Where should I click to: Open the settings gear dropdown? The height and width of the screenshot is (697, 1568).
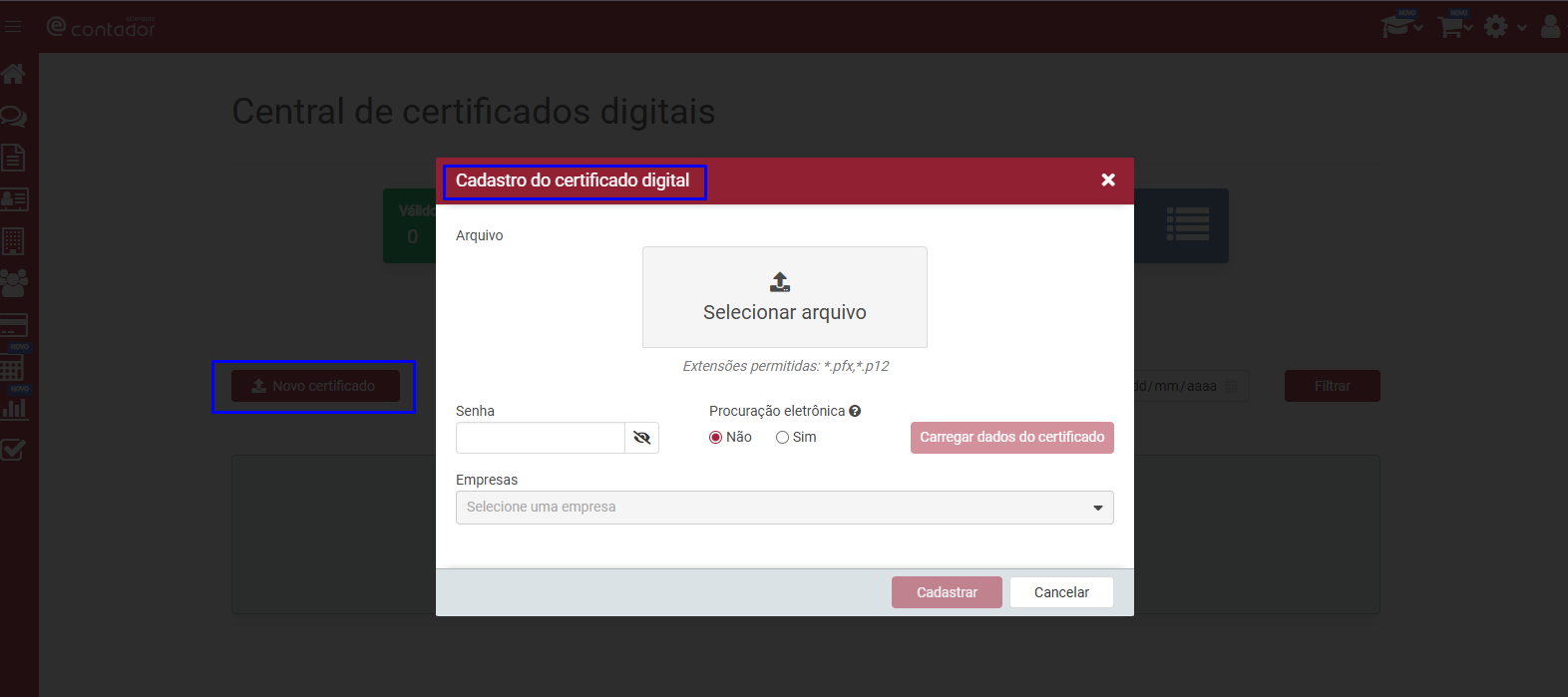(x=1504, y=27)
